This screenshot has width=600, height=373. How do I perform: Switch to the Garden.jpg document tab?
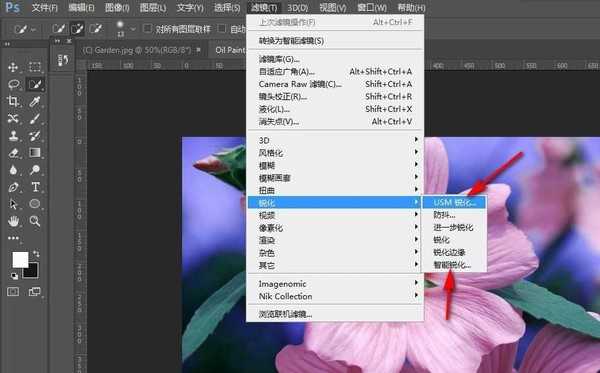[x=142, y=50]
